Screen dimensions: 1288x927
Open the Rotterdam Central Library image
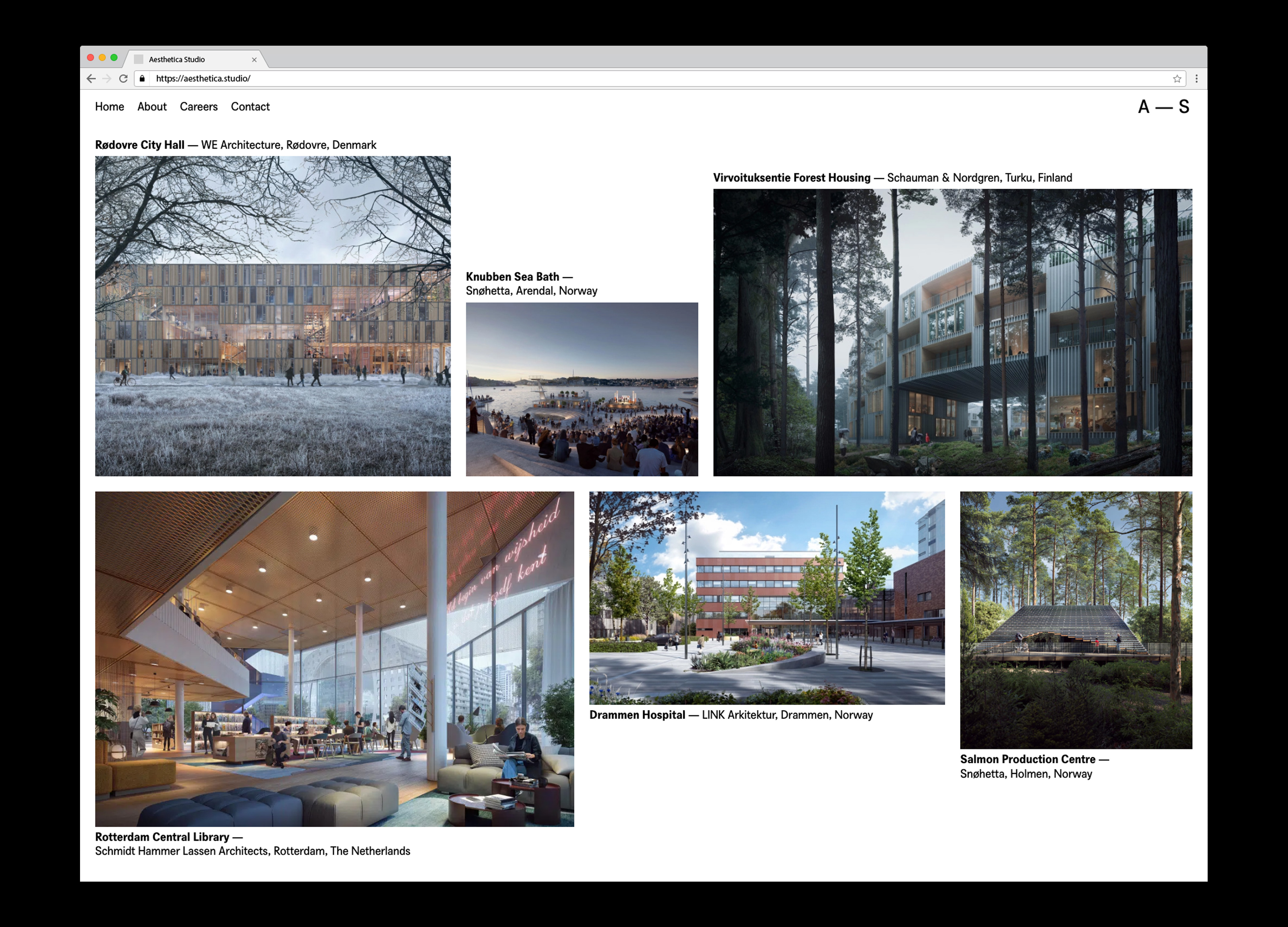(335, 658)
